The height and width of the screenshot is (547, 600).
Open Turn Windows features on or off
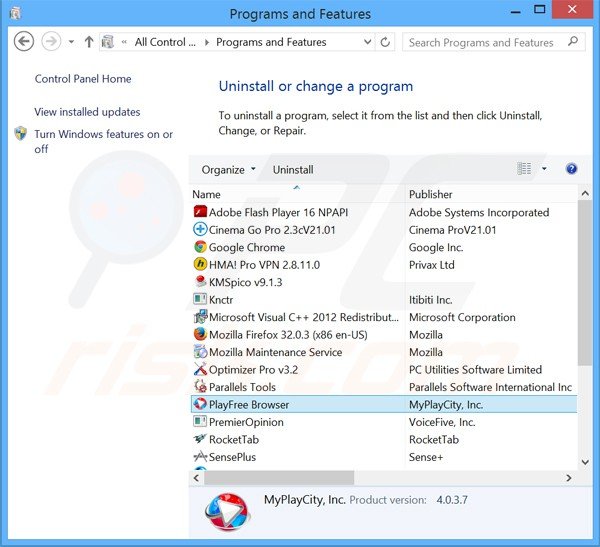click(x=103, y=141)
